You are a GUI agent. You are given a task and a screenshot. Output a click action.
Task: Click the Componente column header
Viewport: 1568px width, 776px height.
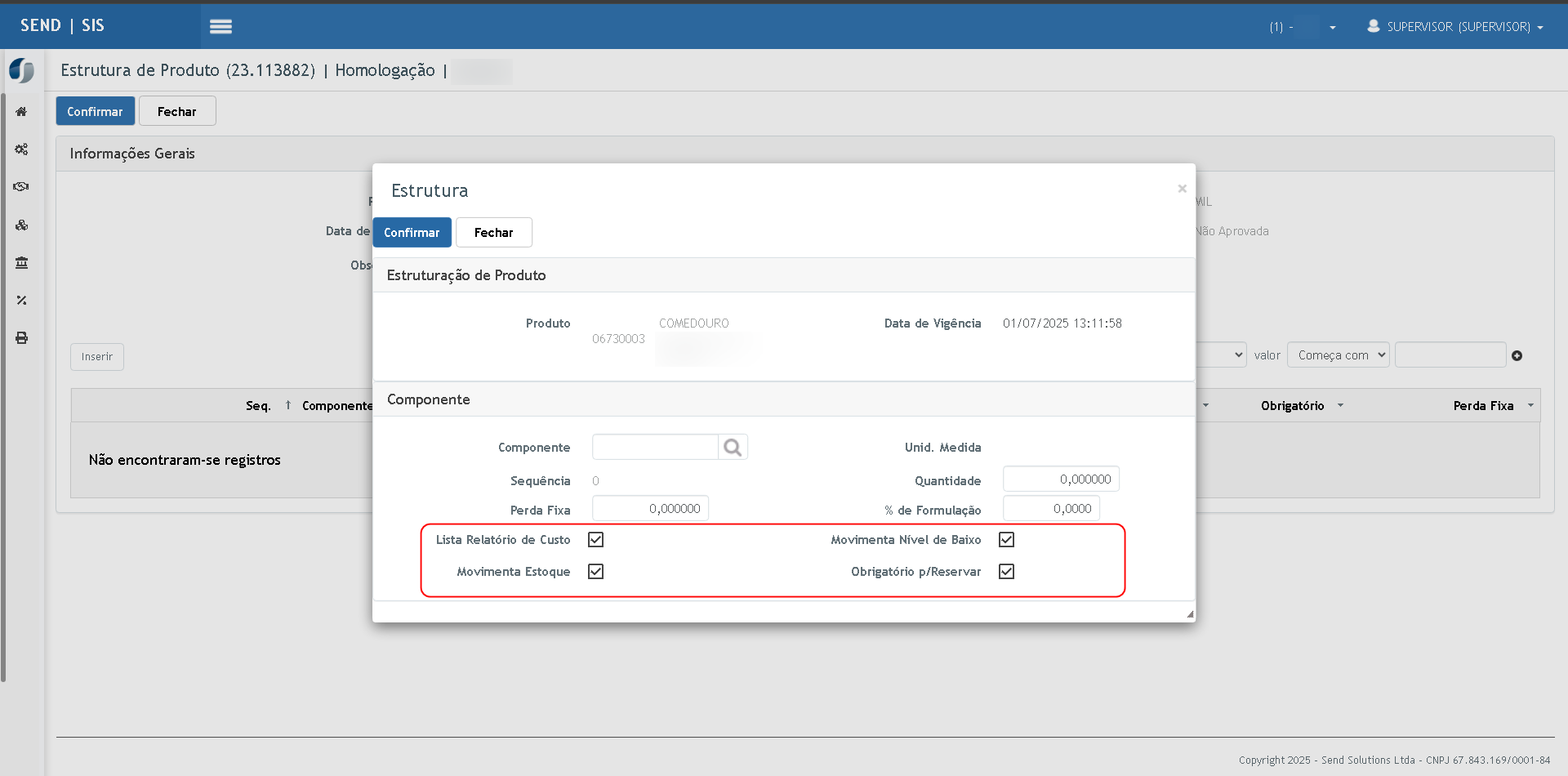[337, 406]
